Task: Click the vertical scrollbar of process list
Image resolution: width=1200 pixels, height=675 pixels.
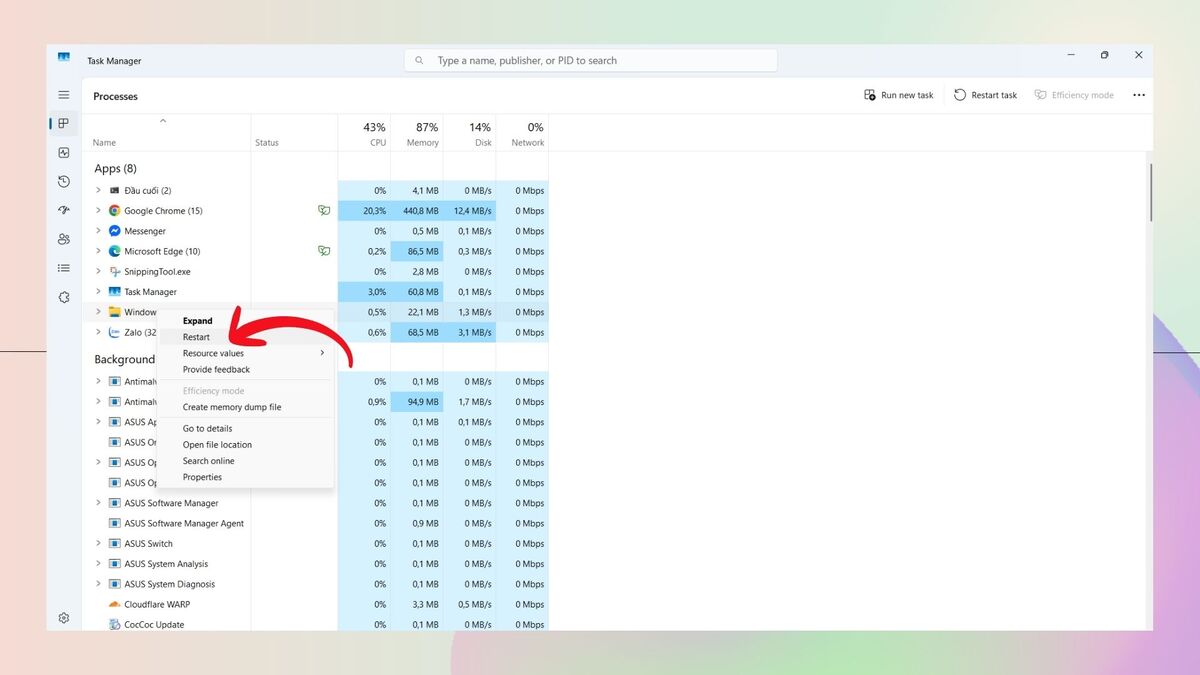Action: click(1150, 192)
